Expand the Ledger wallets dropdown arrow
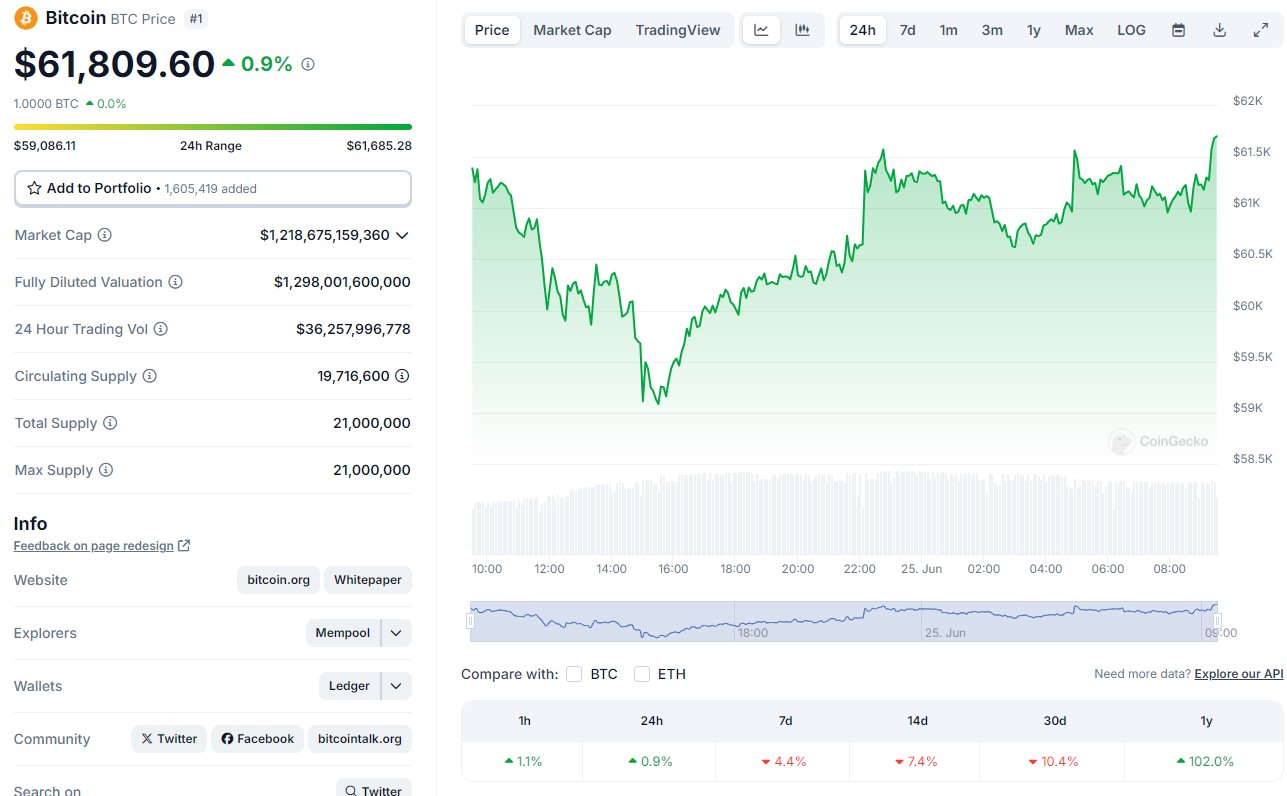 click(397, 686)
